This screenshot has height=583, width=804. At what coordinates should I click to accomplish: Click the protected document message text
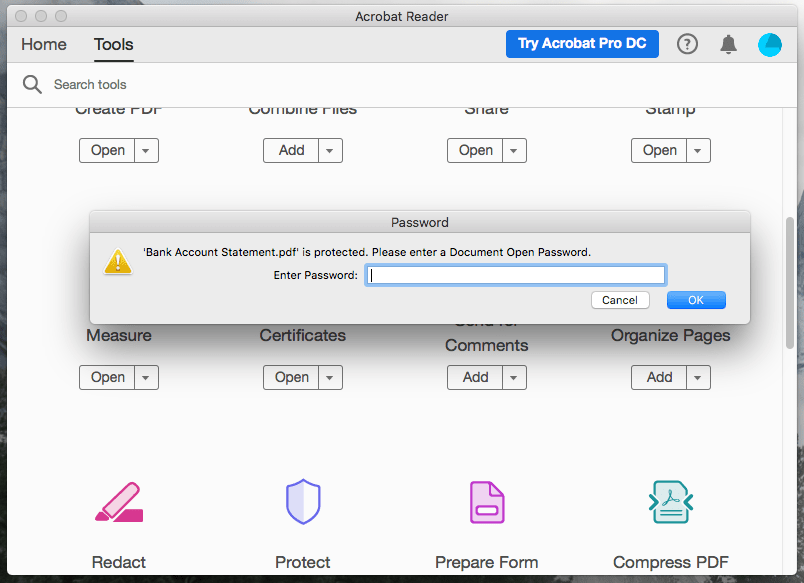367,252
